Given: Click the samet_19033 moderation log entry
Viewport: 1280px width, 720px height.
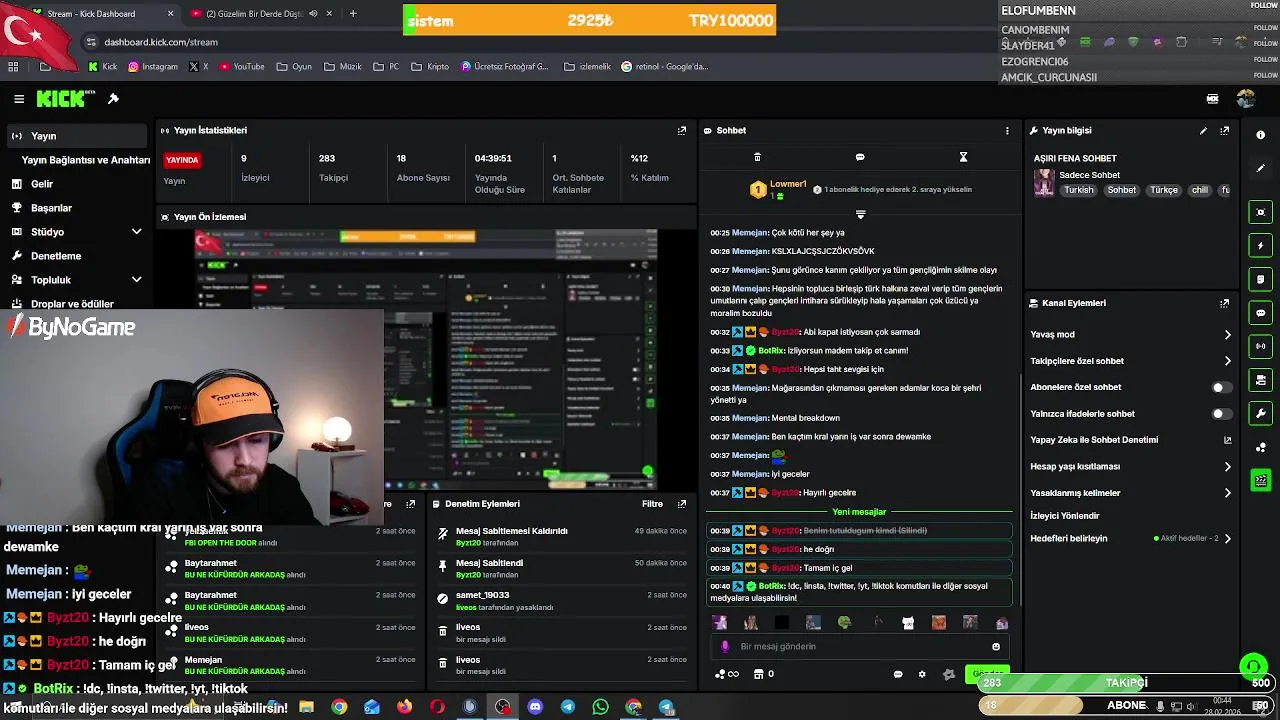Looking at the screenshot, I should click(x=563, y=600).
